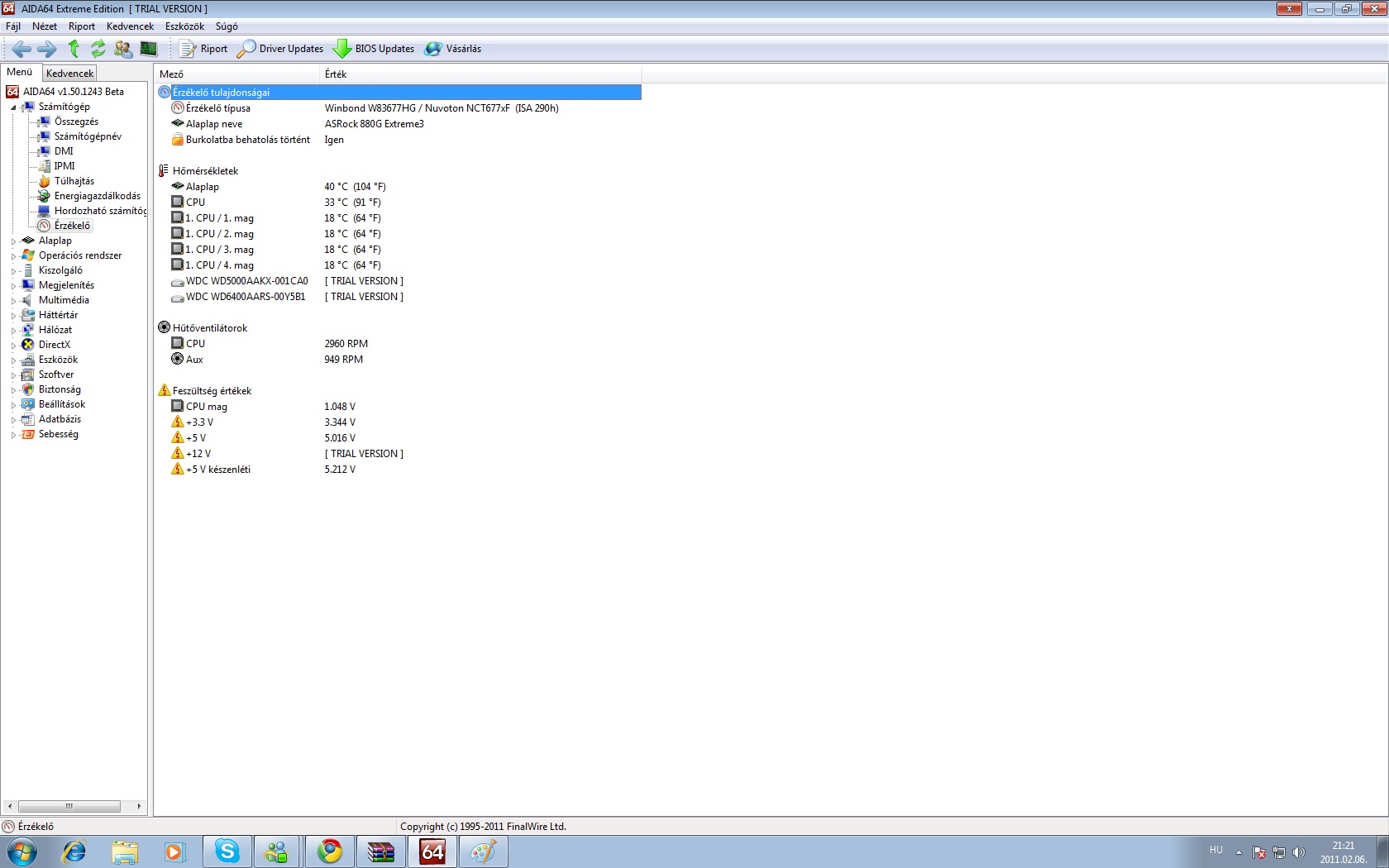Open WinRAR from the taskbar
This screenshot has height=868, width=1389.
381,851
